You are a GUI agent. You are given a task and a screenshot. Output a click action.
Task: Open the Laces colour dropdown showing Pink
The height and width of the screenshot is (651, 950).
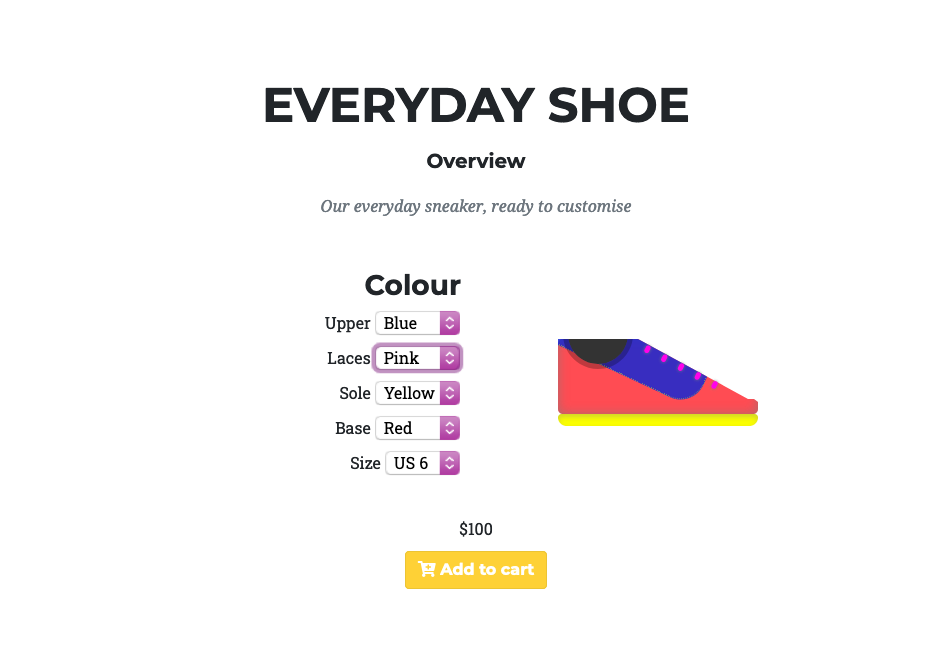pyautogui.click(x=417, y=358)
